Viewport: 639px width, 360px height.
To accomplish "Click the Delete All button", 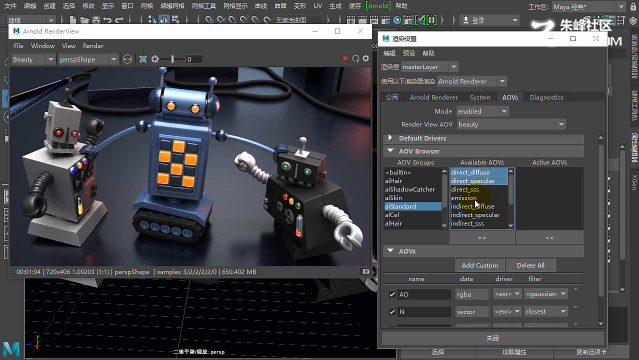I will tap(530, 265).
